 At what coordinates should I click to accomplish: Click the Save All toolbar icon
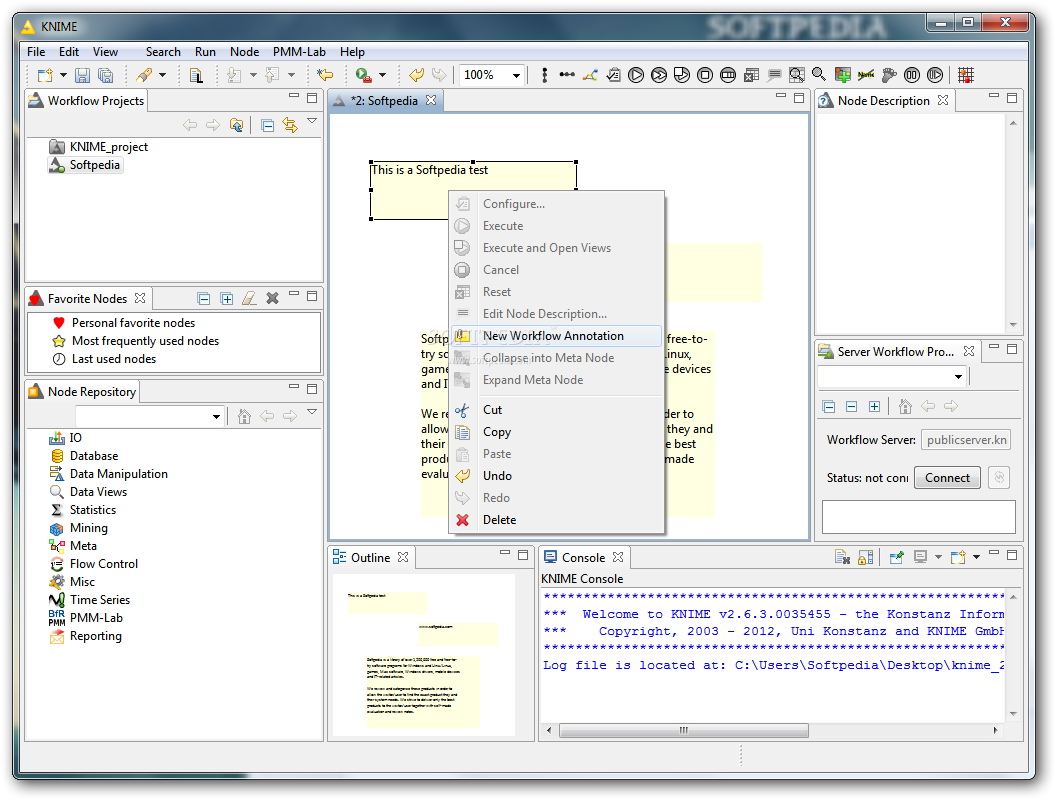coord(106,75)
